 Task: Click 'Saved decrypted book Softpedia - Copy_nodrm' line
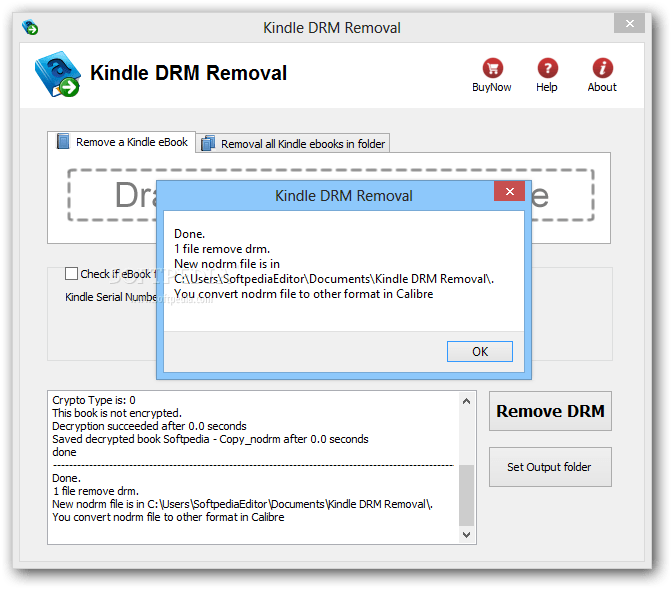[210, 439]
